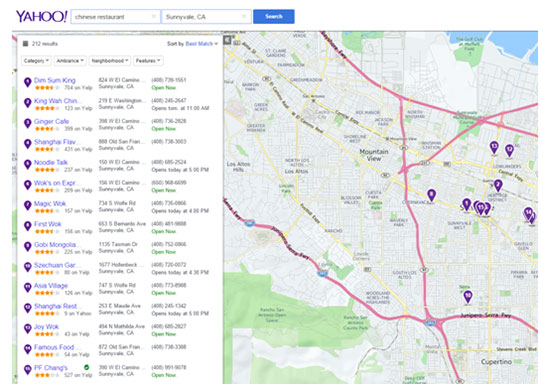Open the Ambiance filter dropdown
Screen dimensions: 540x384
click(70, 61)
